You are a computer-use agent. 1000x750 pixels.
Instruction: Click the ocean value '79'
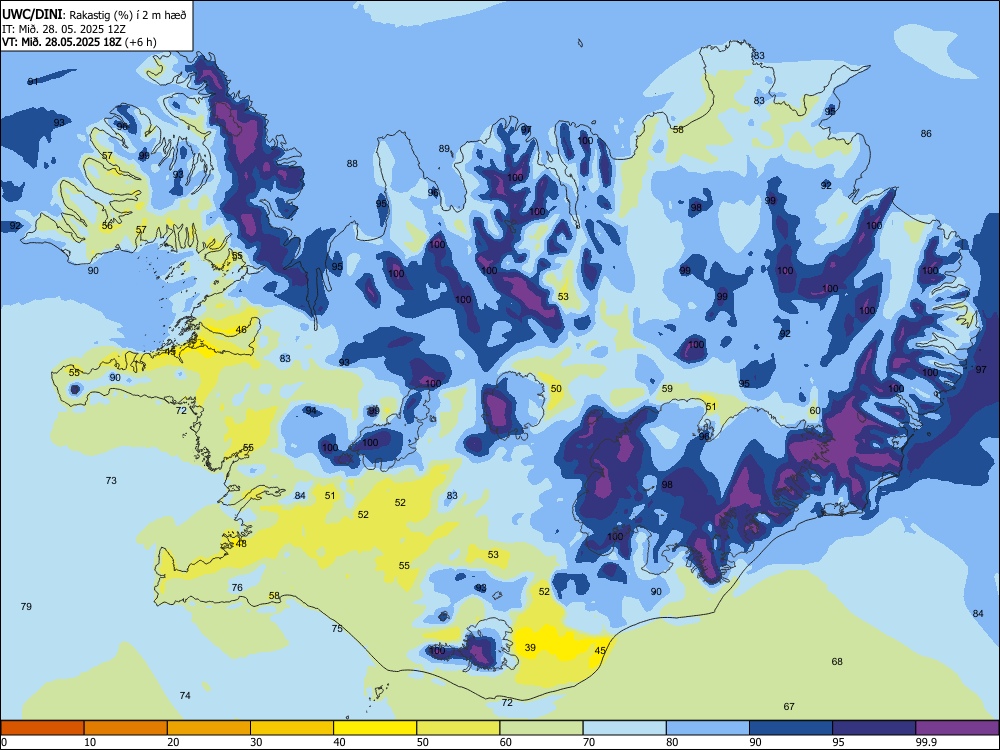point(26,606)
